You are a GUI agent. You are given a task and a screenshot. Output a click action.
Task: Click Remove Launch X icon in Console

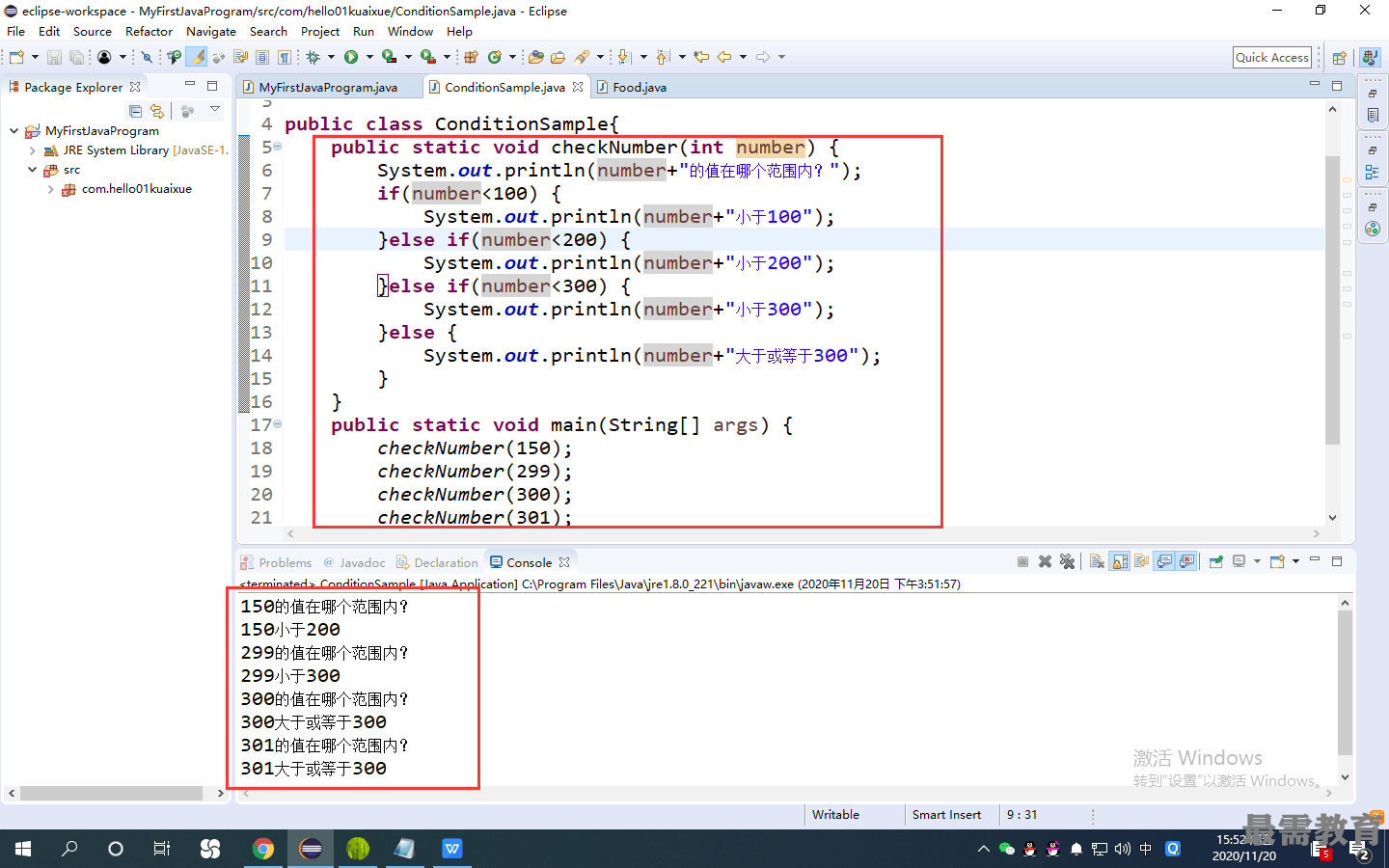click(1045, 561)
